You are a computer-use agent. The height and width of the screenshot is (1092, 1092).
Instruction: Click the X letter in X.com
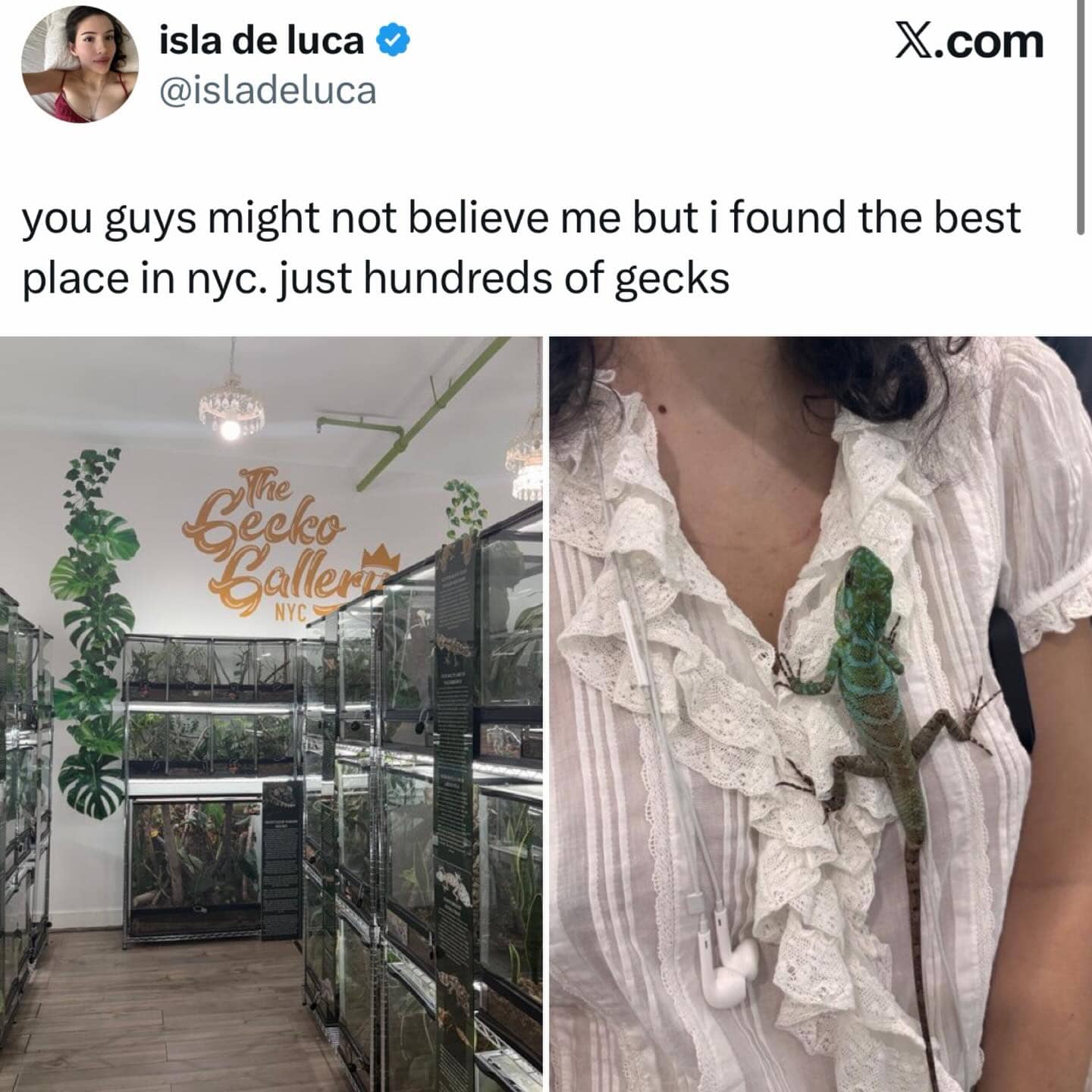[x=913, y=42]
